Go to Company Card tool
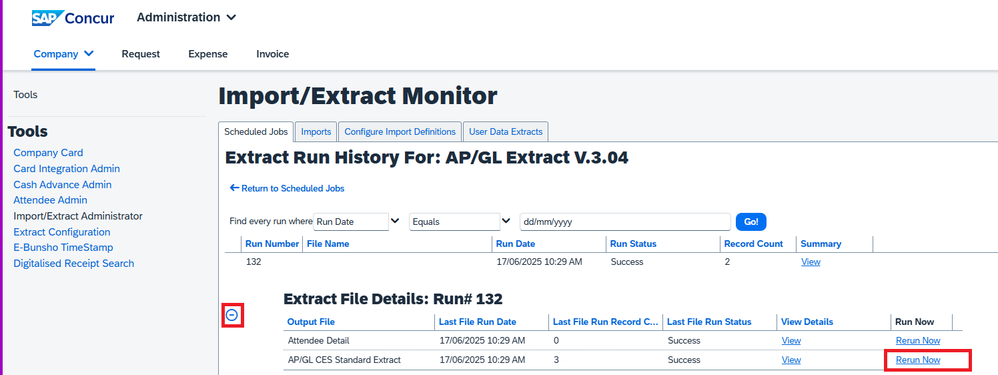998x375 pixels. click(x=48, y=153)
